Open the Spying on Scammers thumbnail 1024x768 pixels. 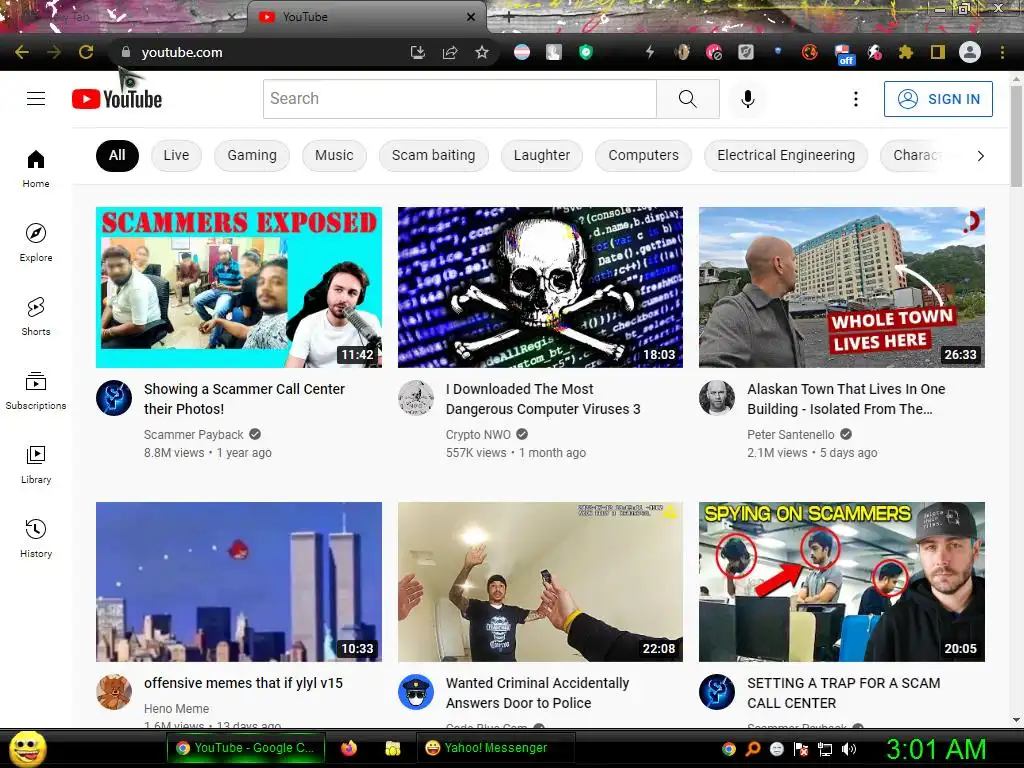tap(842, 582)
